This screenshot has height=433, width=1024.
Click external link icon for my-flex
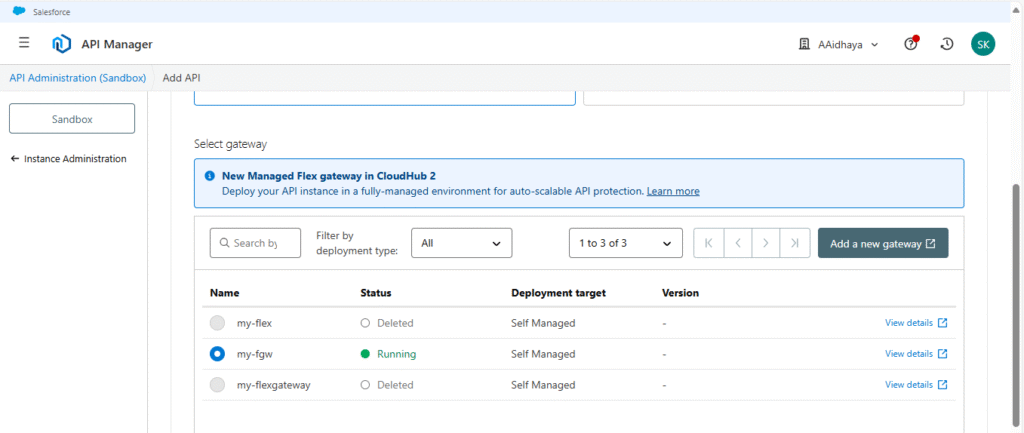[942, 323]
